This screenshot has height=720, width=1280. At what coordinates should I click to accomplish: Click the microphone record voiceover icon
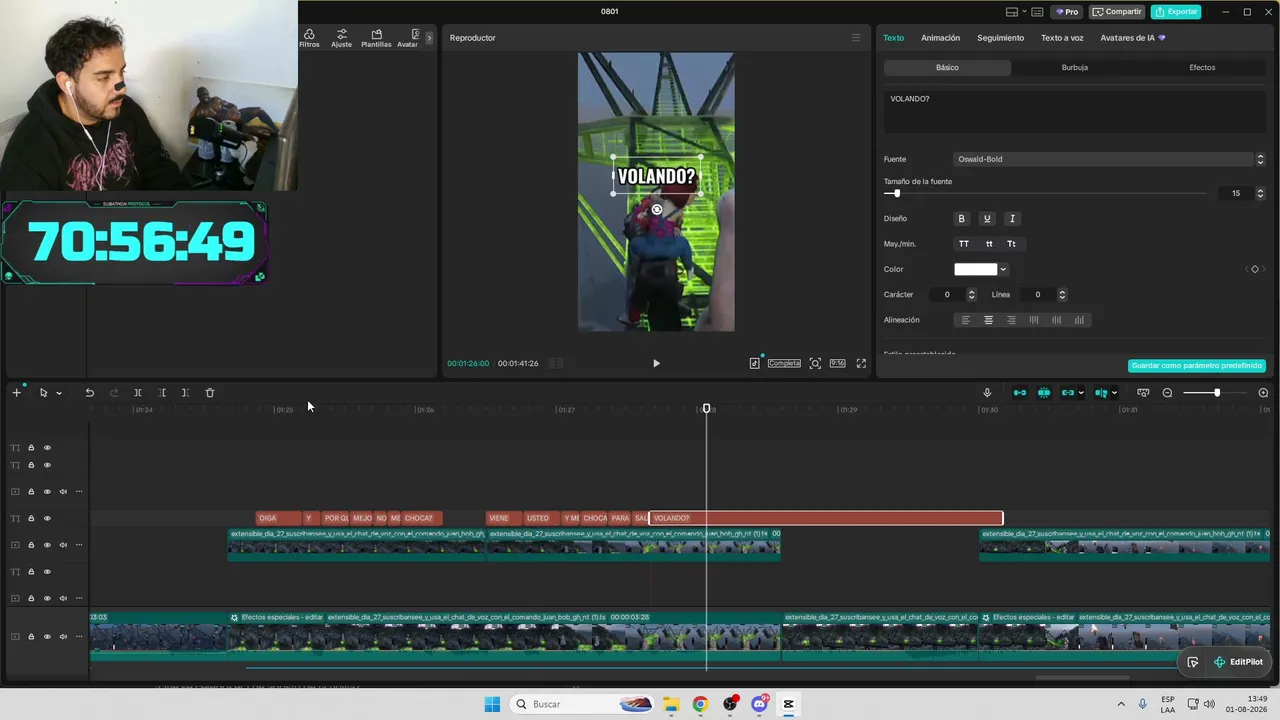(x=987, y=393)
